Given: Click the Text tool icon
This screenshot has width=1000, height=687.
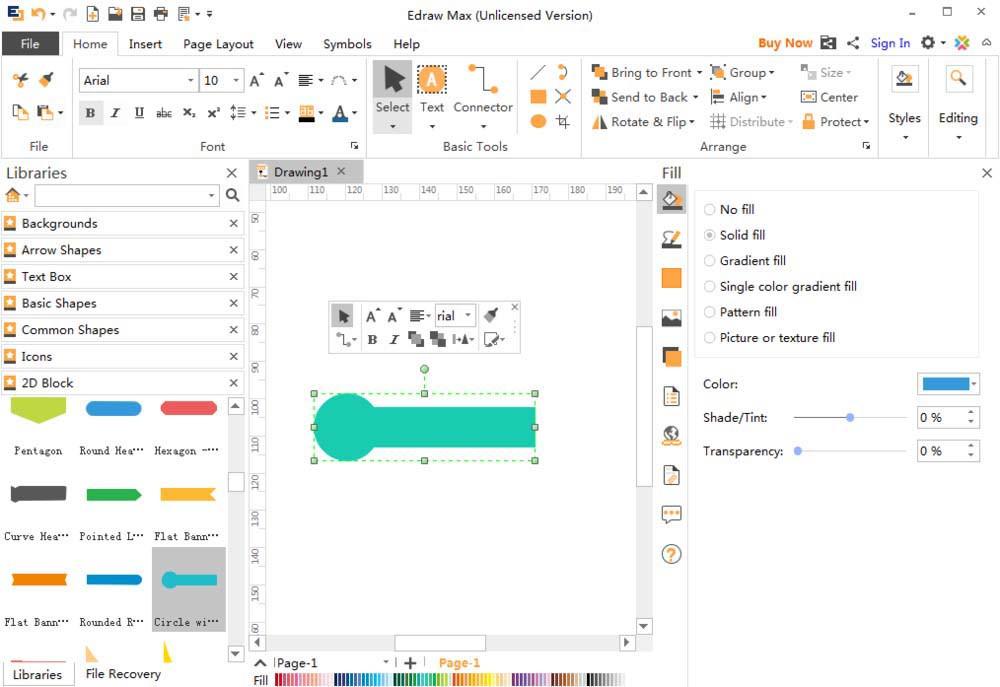Looking at the screenshot, I should coord(432,81).
